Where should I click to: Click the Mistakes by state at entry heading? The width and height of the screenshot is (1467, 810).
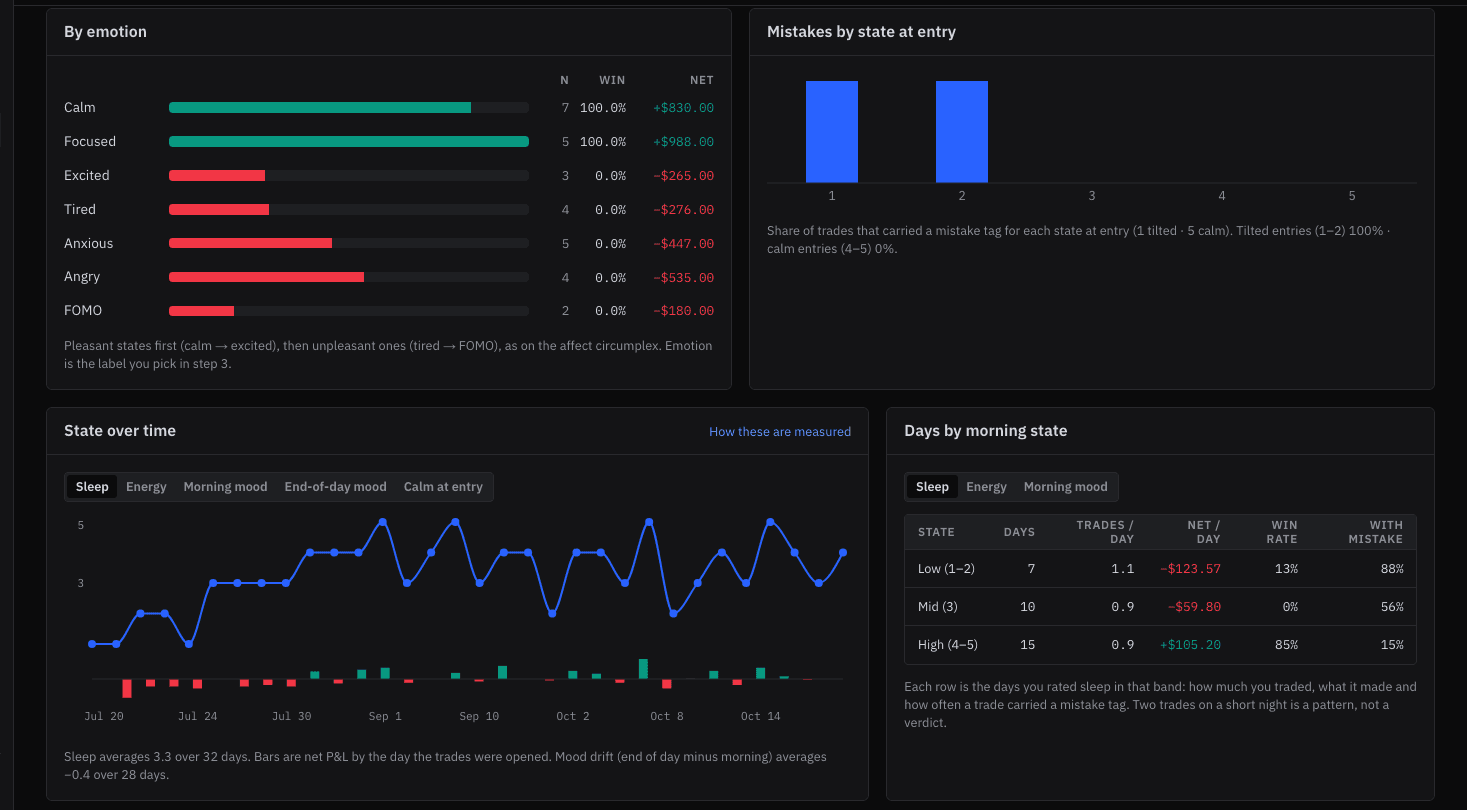point(861,32)
